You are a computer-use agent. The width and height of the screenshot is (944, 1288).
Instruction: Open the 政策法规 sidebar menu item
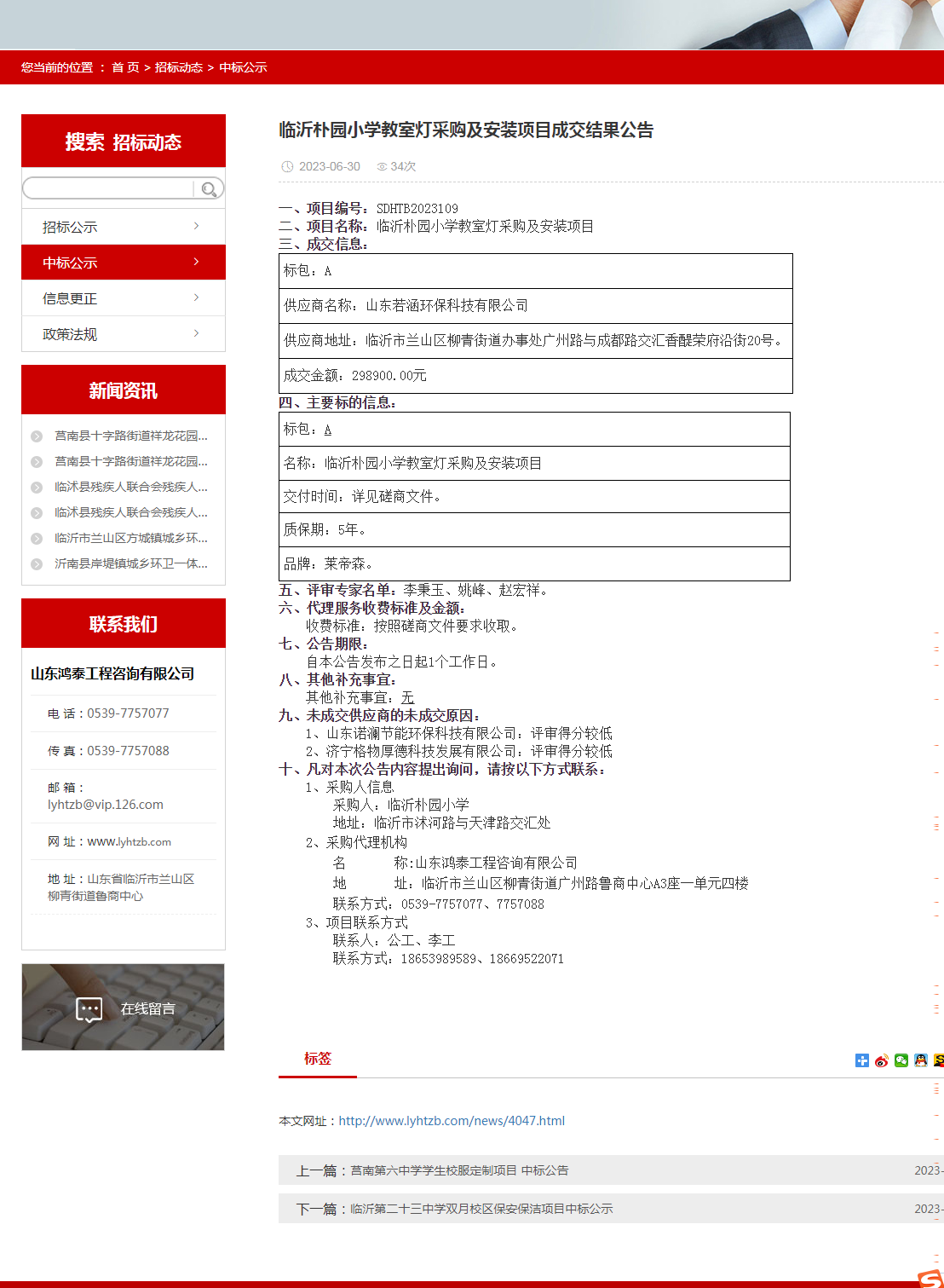(124, 334)
